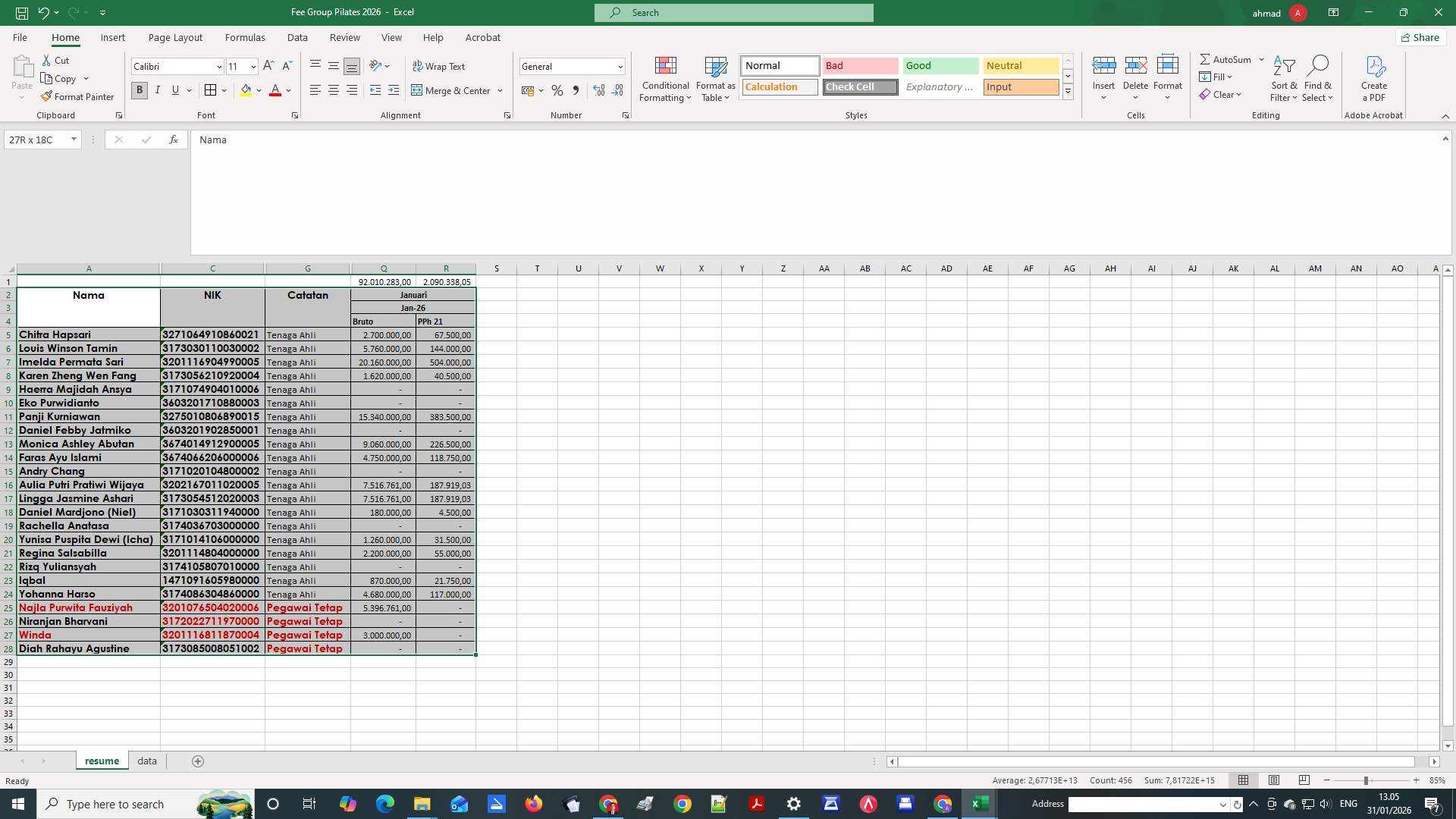1456x819 pixels.
Task: Increase decimal places
Action: 598,90
